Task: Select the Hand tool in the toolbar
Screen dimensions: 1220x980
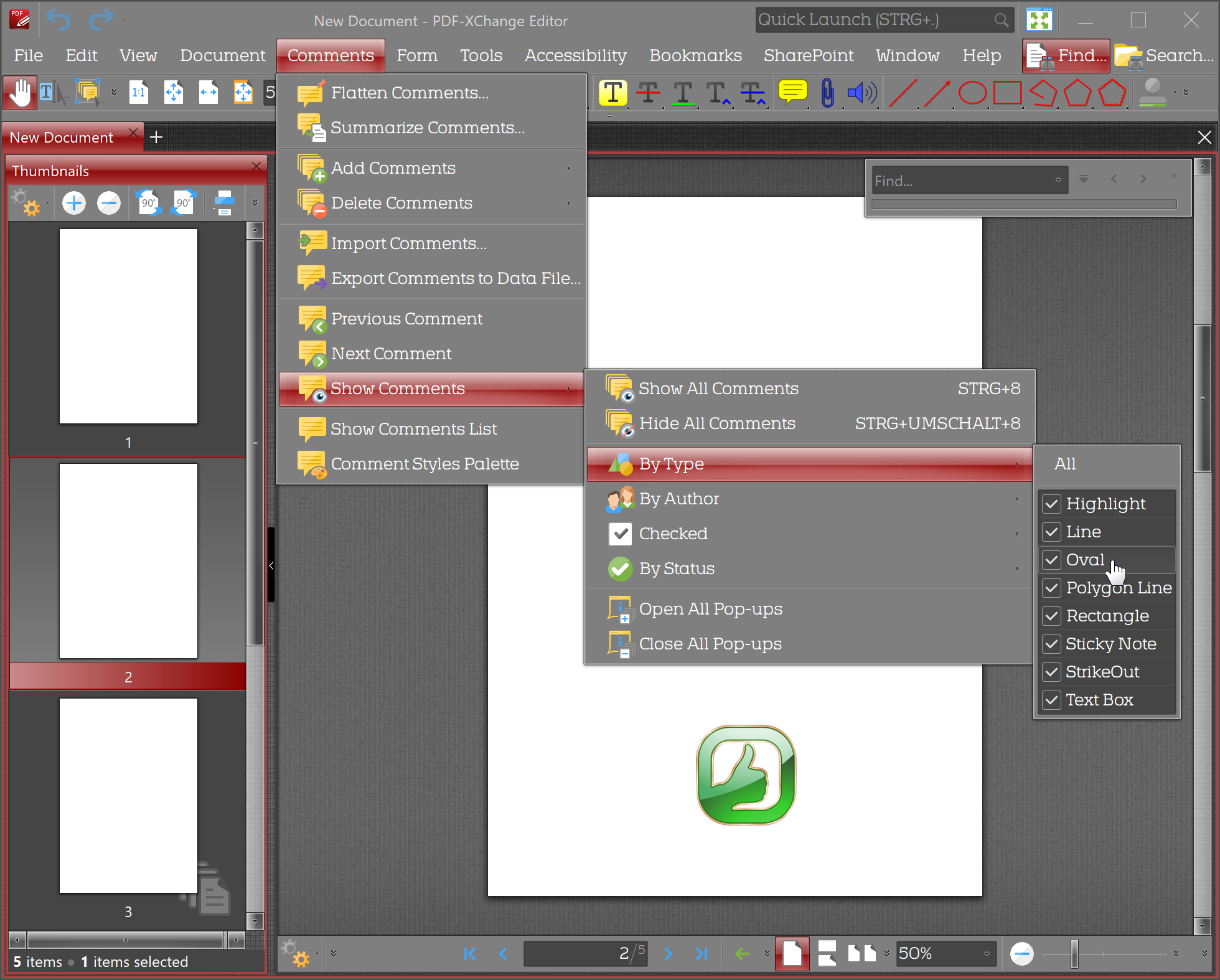Action: point(19,93)
